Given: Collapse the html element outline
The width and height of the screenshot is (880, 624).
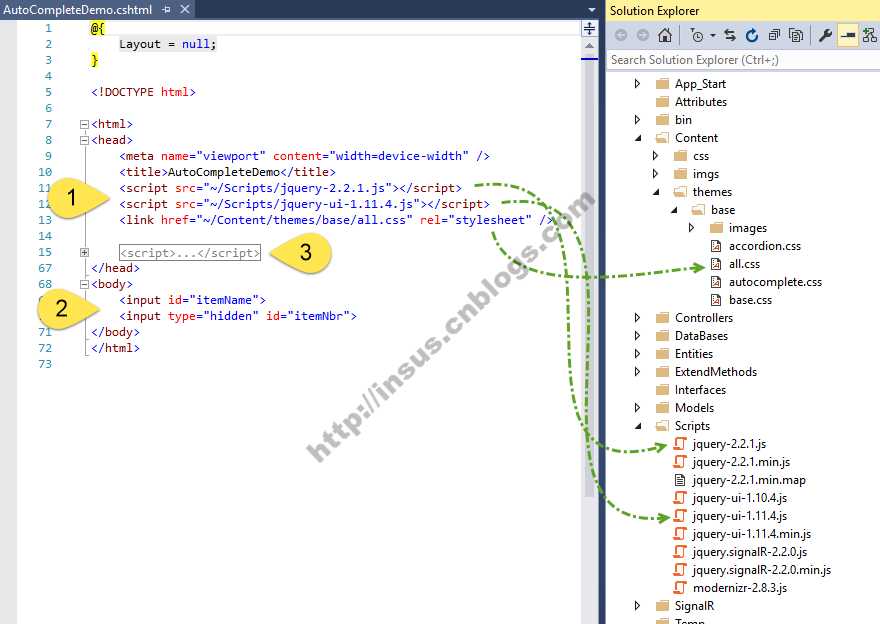Looking at the screenshot, I should [84, 124].
